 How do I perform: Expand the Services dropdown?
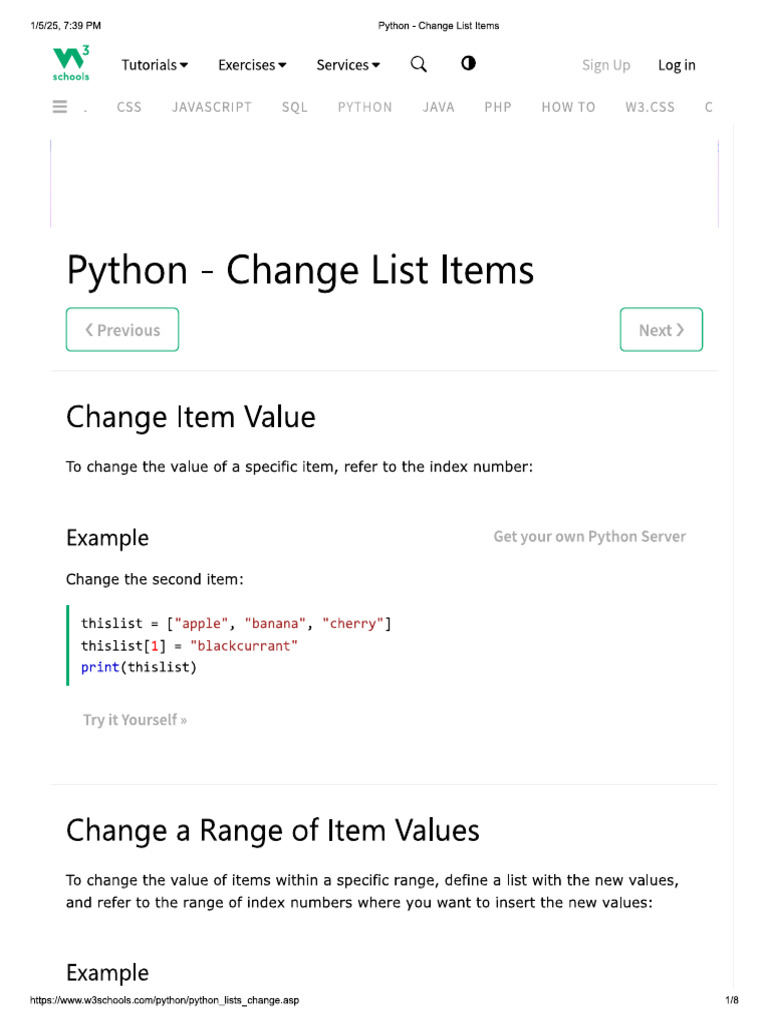coord(348,65)
